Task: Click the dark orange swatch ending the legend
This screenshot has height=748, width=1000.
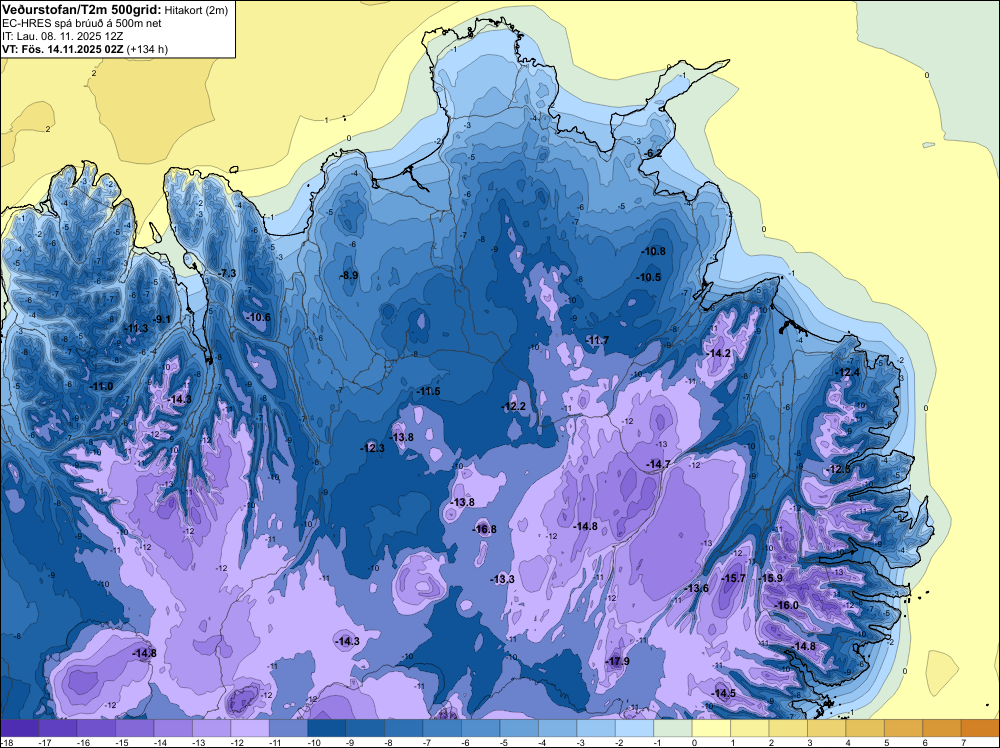Action: pos(980,728)
